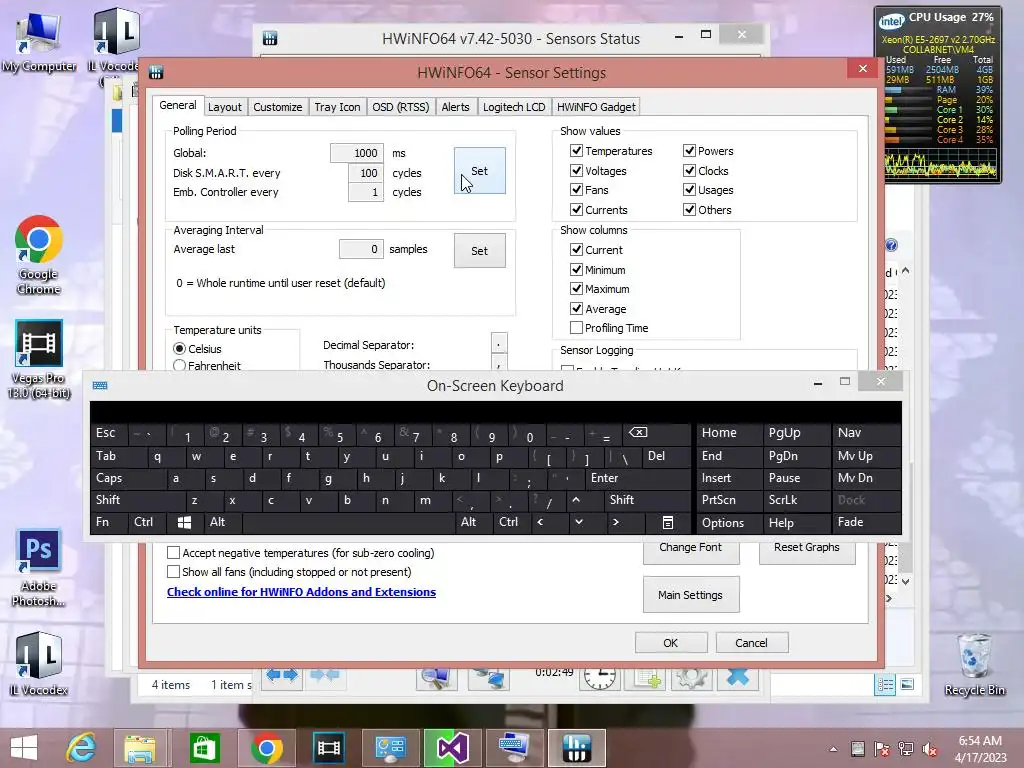Click the clock reset icon in Sensors Status toolbar
The height and width of the screenshot is (768, 1024).
pos(600,678)
